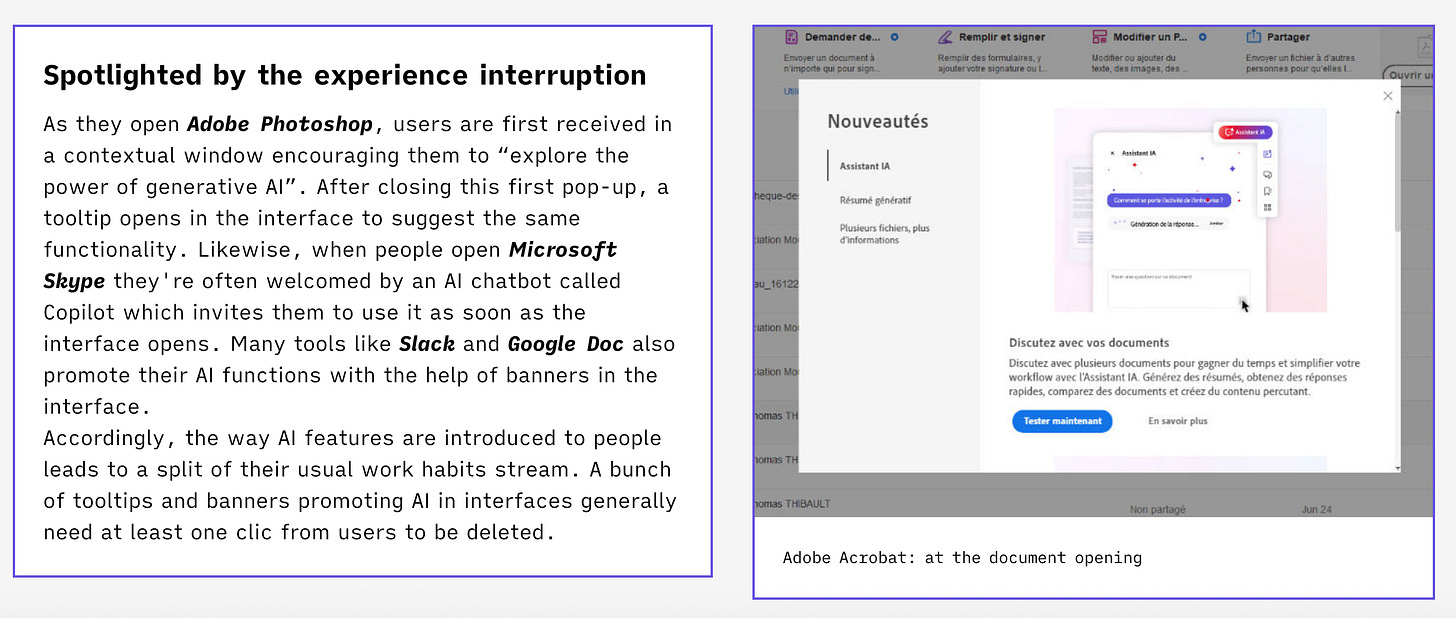Close the Nouveautés dialog with the X

click(1387, 96)
